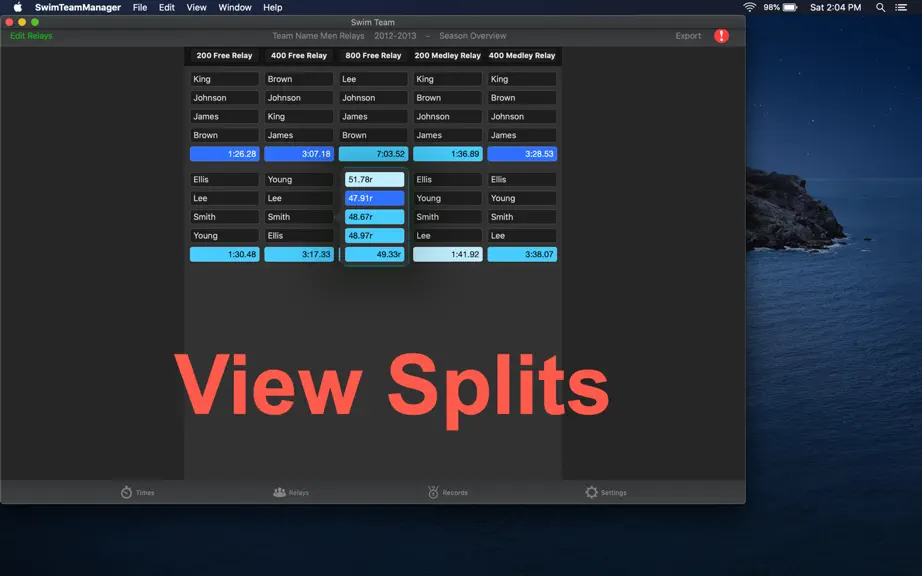Click King in 200 Medley Relay column
This screenshot has width=922, height=576.
(447, 79)
